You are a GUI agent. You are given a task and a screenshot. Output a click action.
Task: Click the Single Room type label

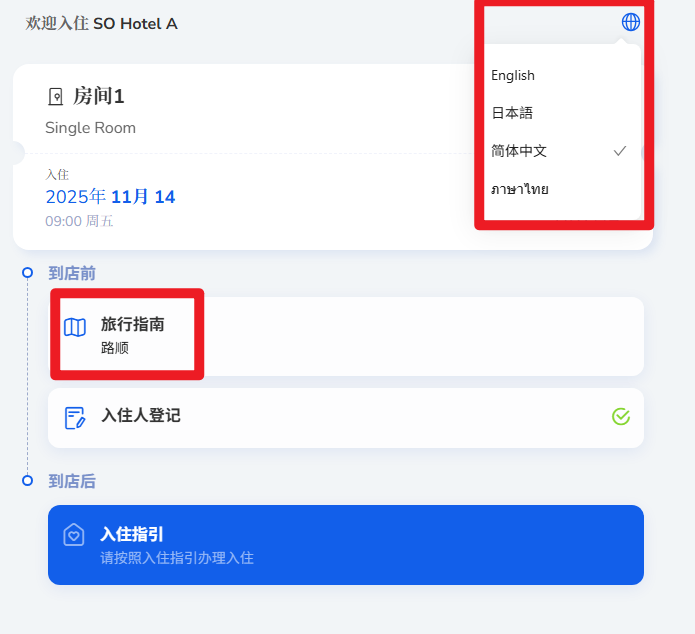click(90, 128)
